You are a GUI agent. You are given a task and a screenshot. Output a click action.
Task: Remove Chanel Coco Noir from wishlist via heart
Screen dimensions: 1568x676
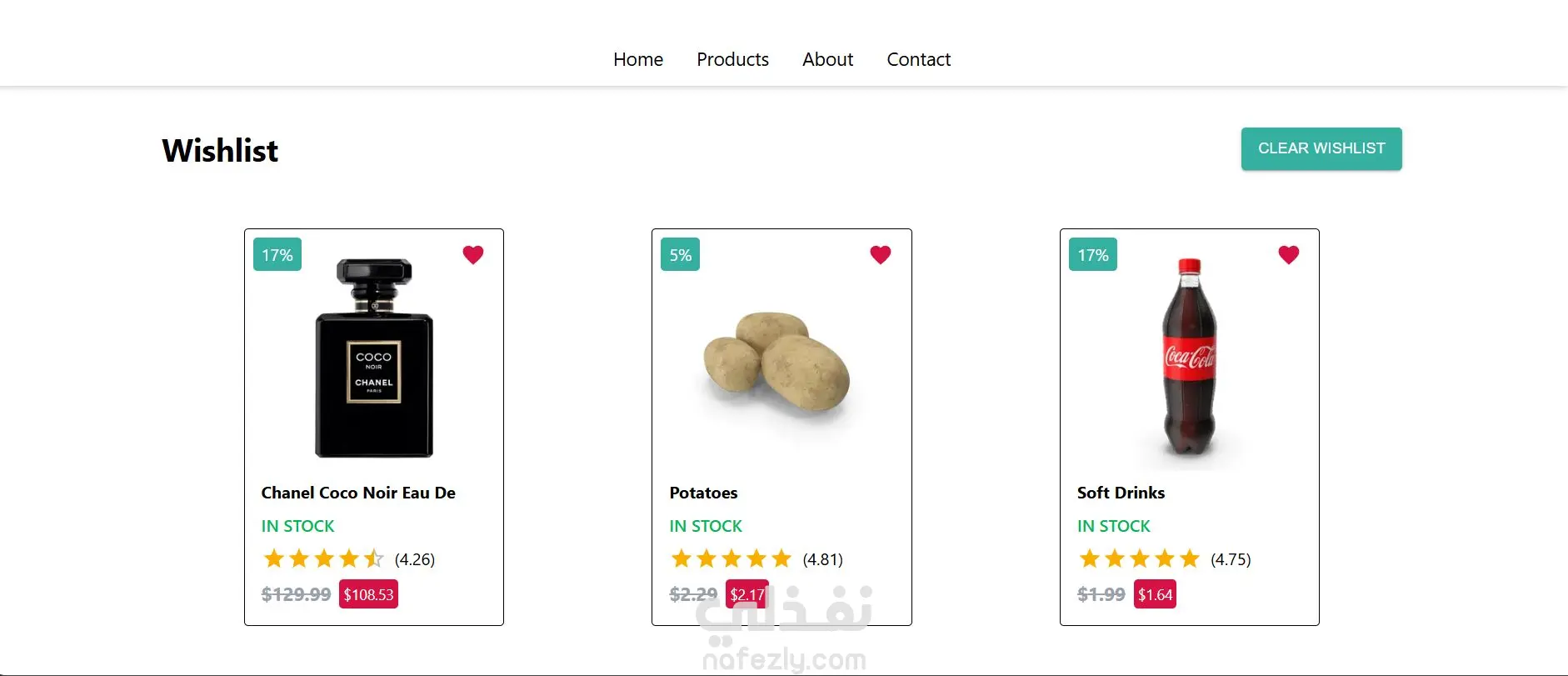473,255
